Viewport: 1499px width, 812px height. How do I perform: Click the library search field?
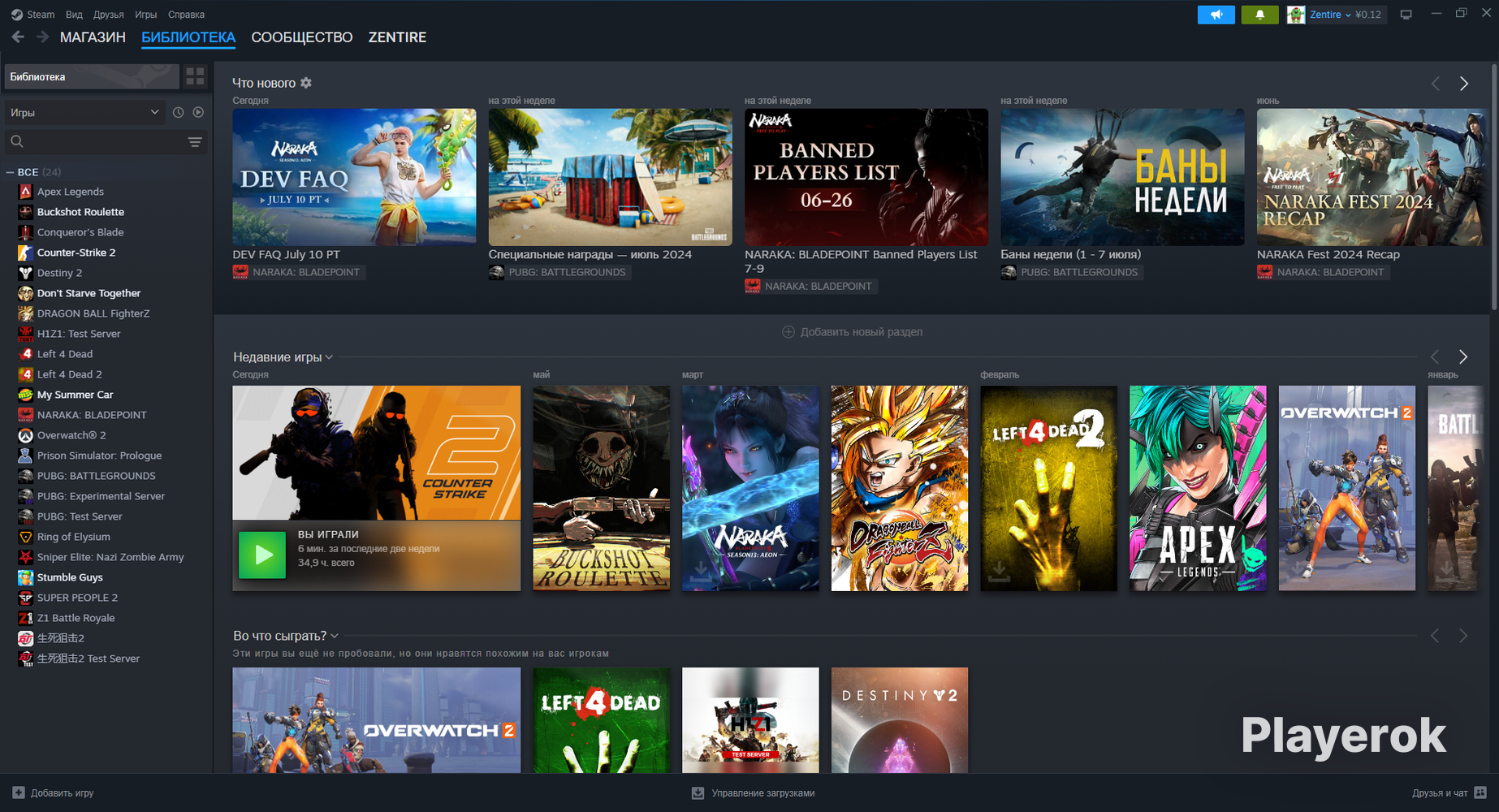pyautogui.click(x=106, y=141)
